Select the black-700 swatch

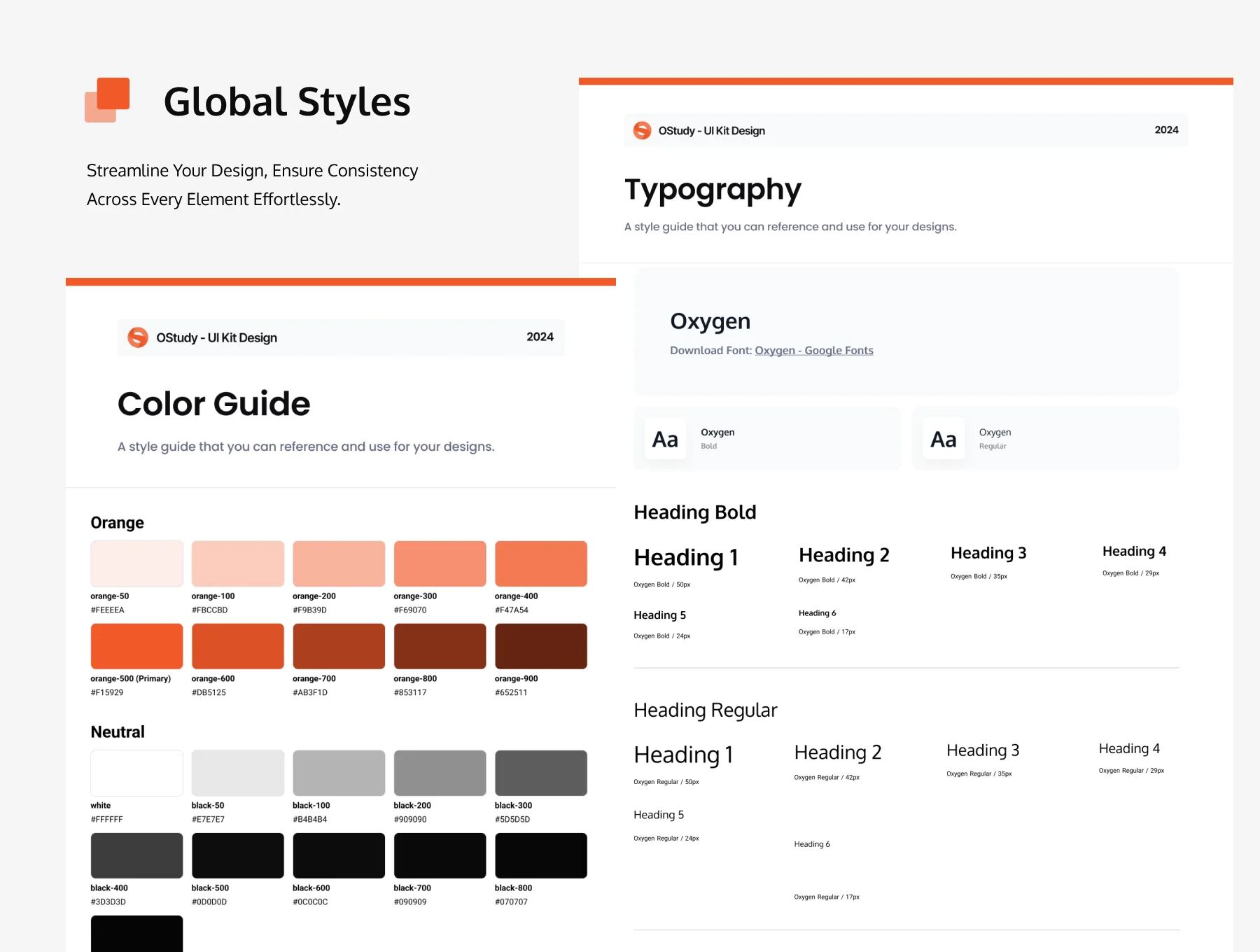pos(440,855)
